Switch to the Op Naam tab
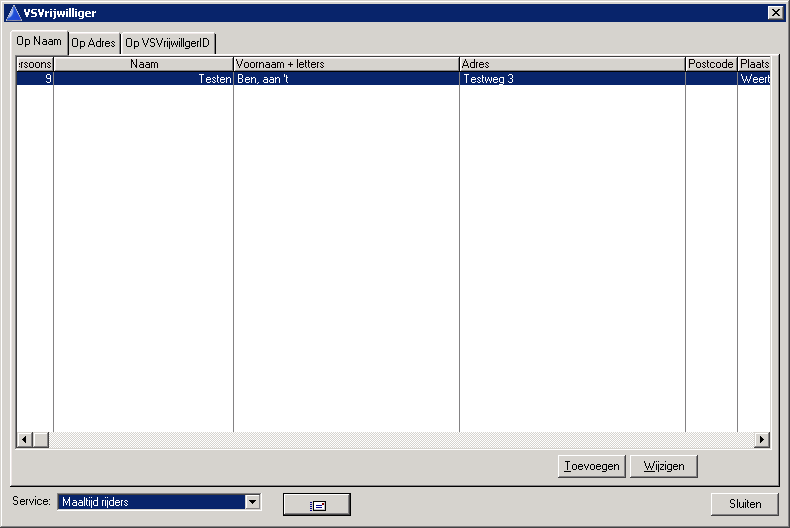 39,41
